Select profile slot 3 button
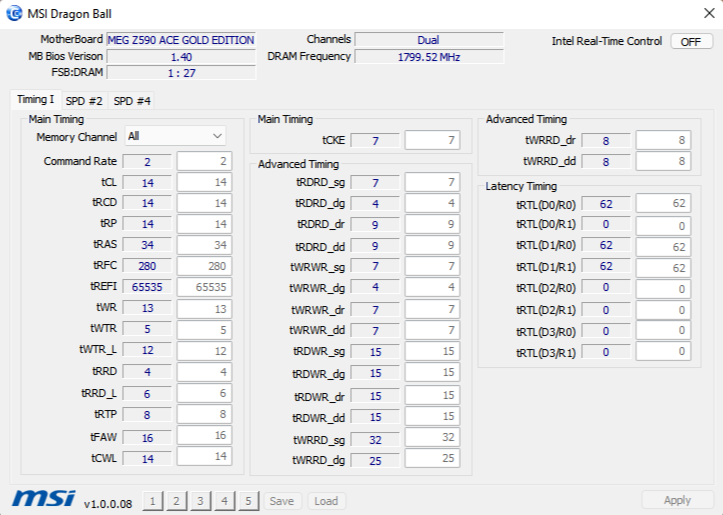 (201, 501)
